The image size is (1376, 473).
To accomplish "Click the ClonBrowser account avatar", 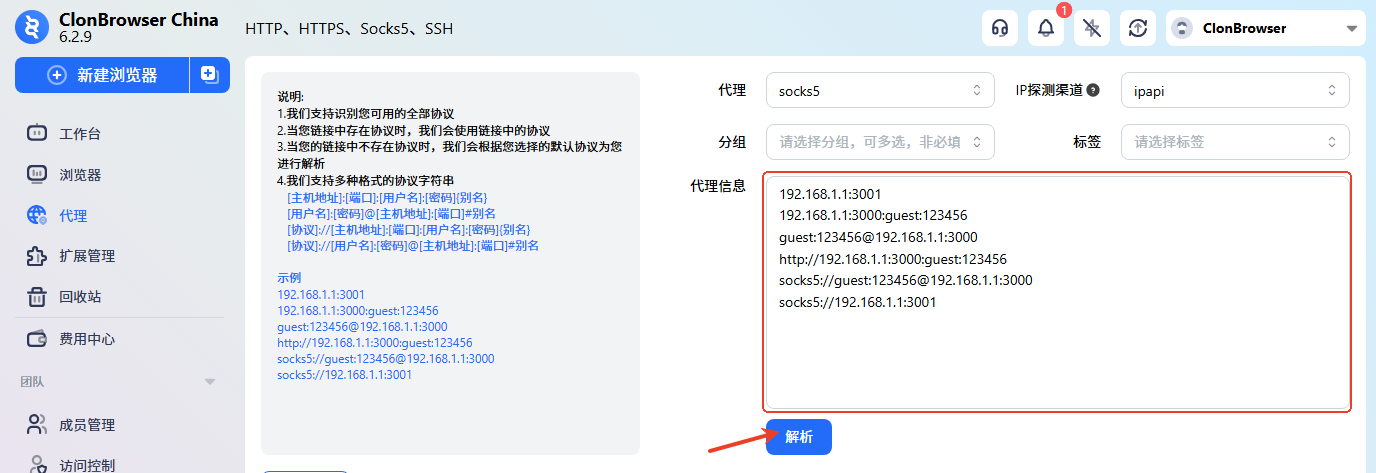I will (x=1182, y=28).
